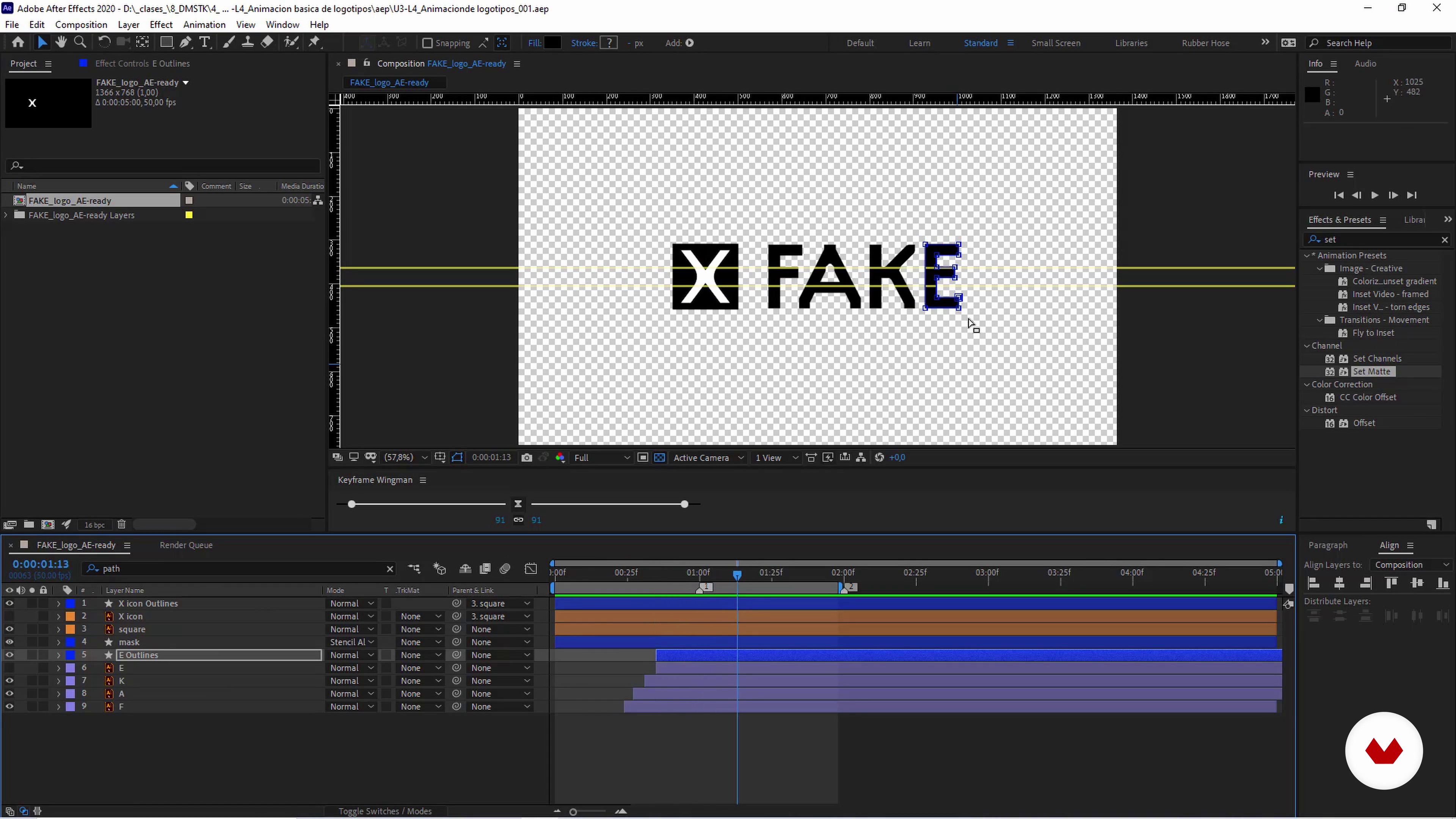This screenshot has width=1456, height=819.
Task: Choose the Small Screen workspace
Action: click(x=1055, y=43)
